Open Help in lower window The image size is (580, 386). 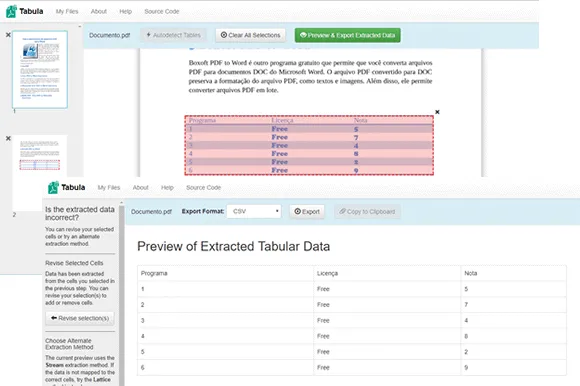pos(167,187)
